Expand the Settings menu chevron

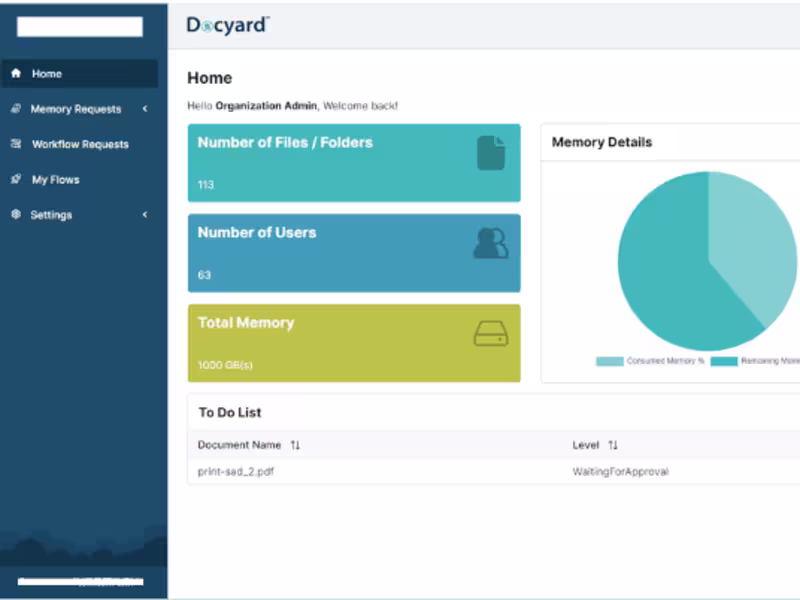click(147, 214)
